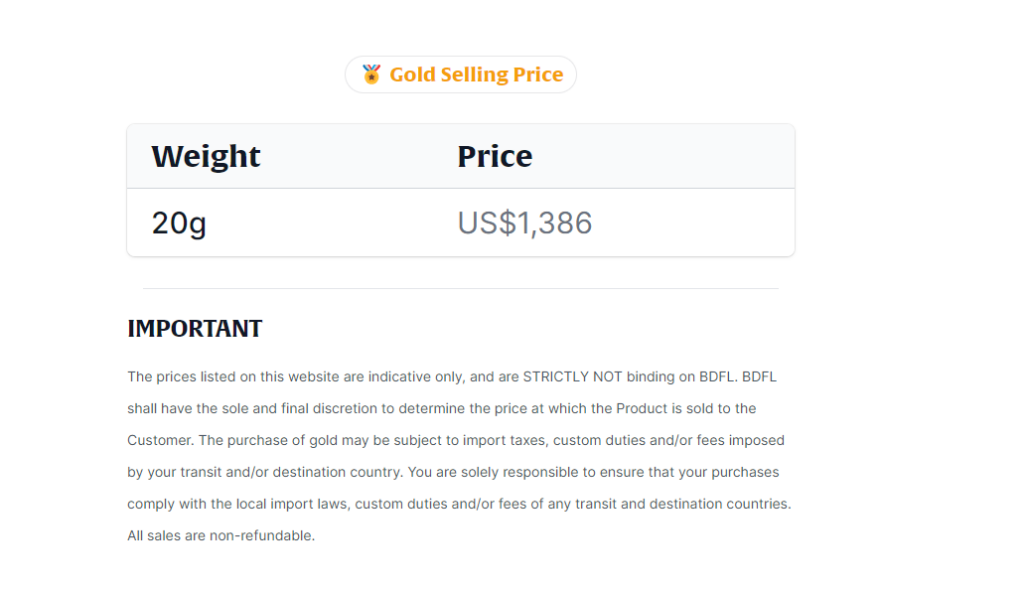Screen dimensions: 1024x596
Task: Click the Weight column header
Action: (x=206, y=156)
